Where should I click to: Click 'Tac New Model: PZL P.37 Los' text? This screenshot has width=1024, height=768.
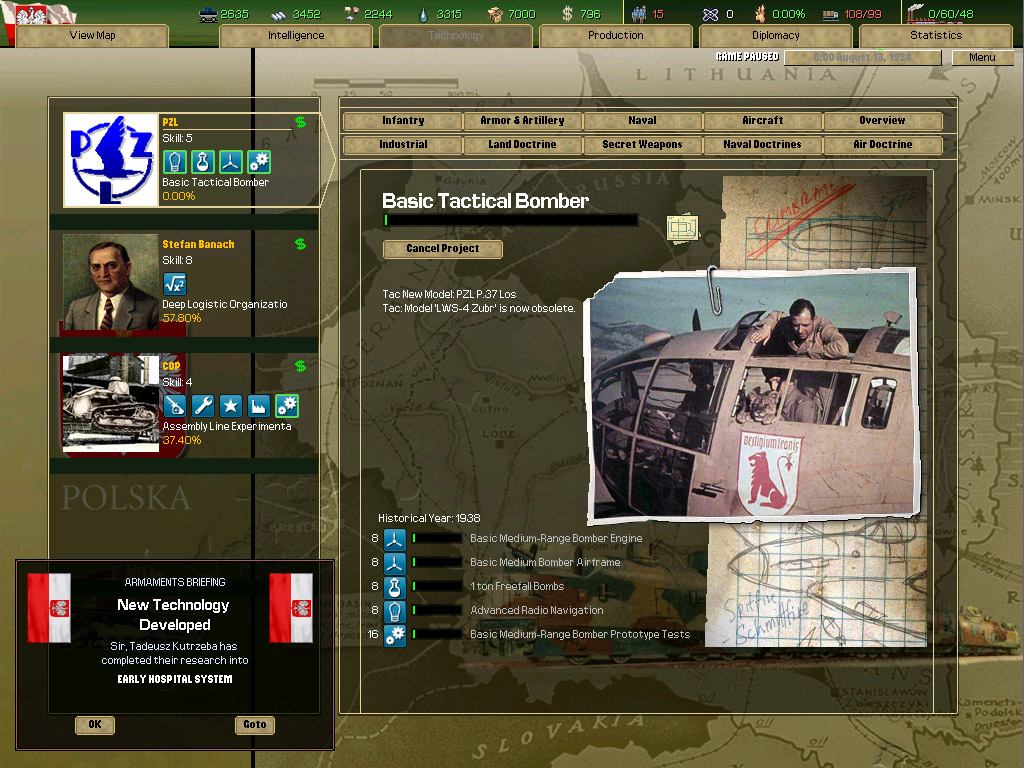tap(449, 295)
